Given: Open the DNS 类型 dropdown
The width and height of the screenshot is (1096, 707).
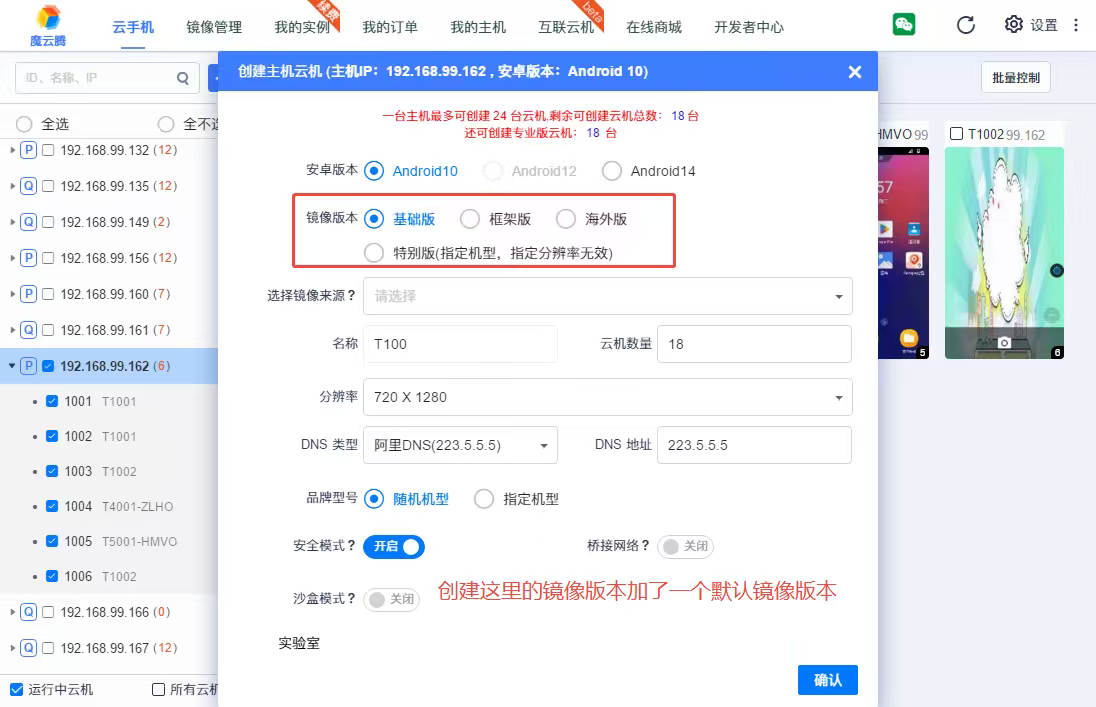Looking at the screenshot, I should 460,445.
